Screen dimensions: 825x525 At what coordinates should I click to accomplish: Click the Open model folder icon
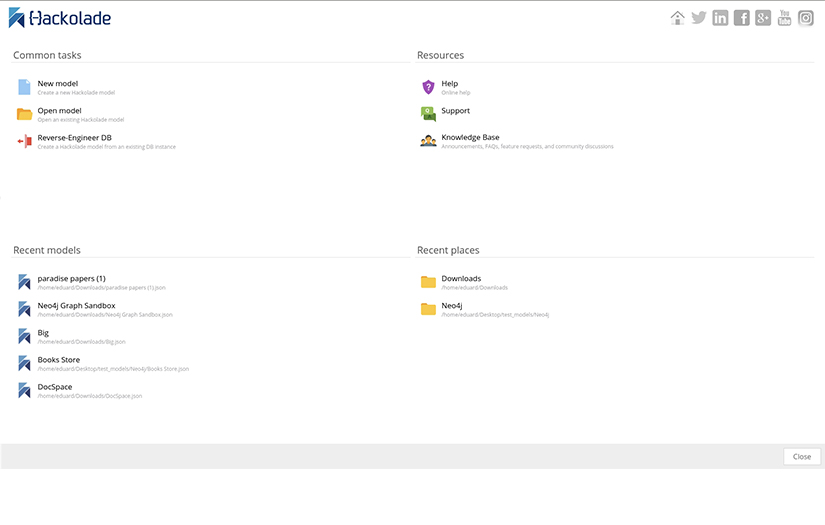point(24,114)
